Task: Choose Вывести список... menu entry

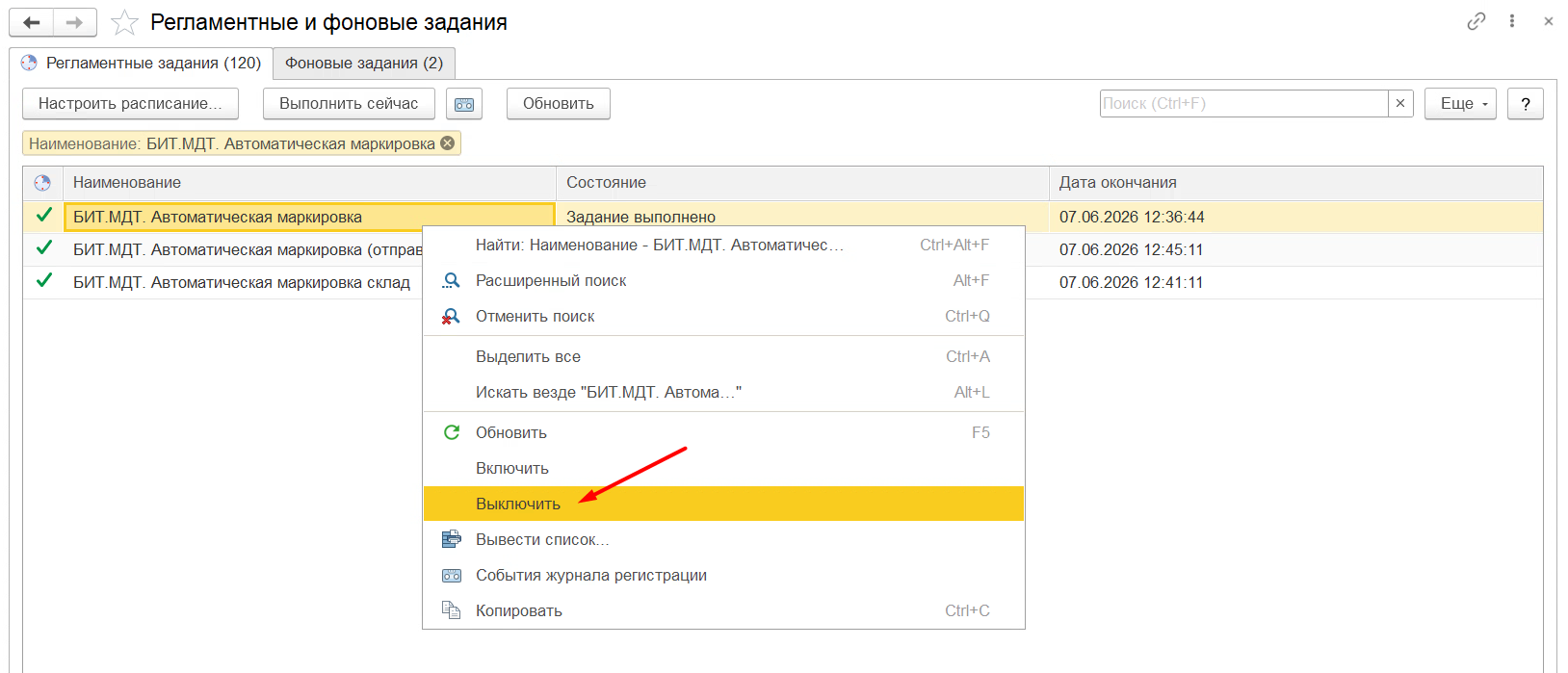Action: pyautogui.click(x=723, y=539)
